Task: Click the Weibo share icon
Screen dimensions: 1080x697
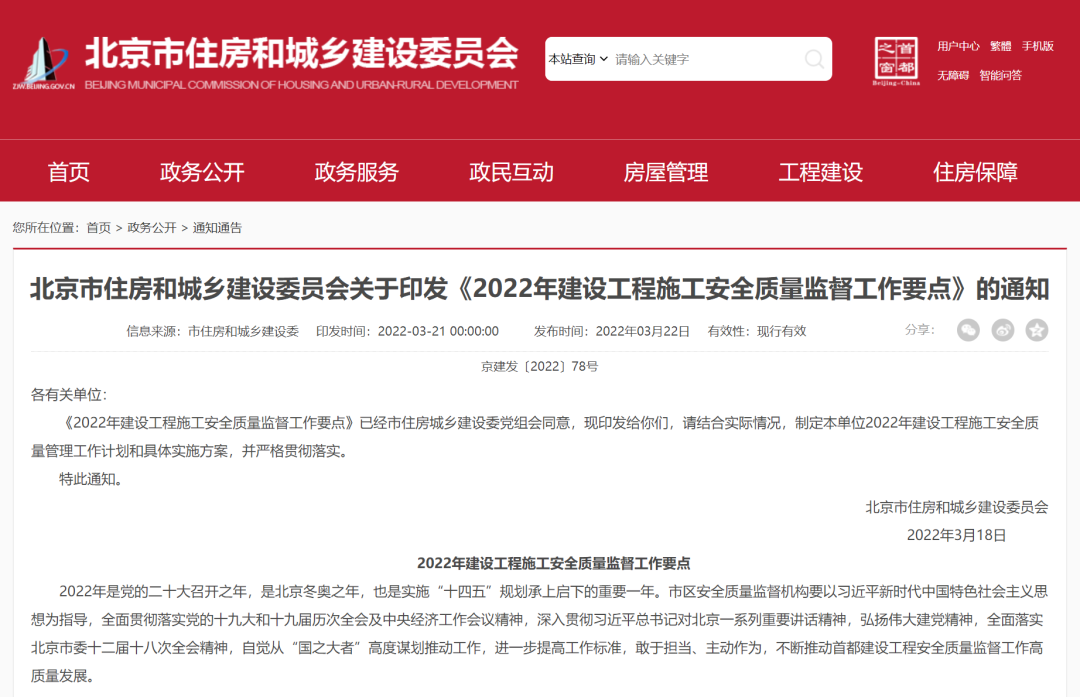Action: pyautogui.click(x=1002, y=330)
